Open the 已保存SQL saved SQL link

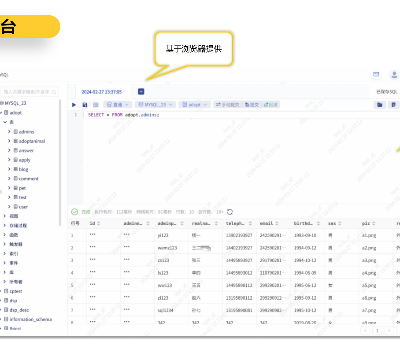pyautogui.click(x=387, y=92)
